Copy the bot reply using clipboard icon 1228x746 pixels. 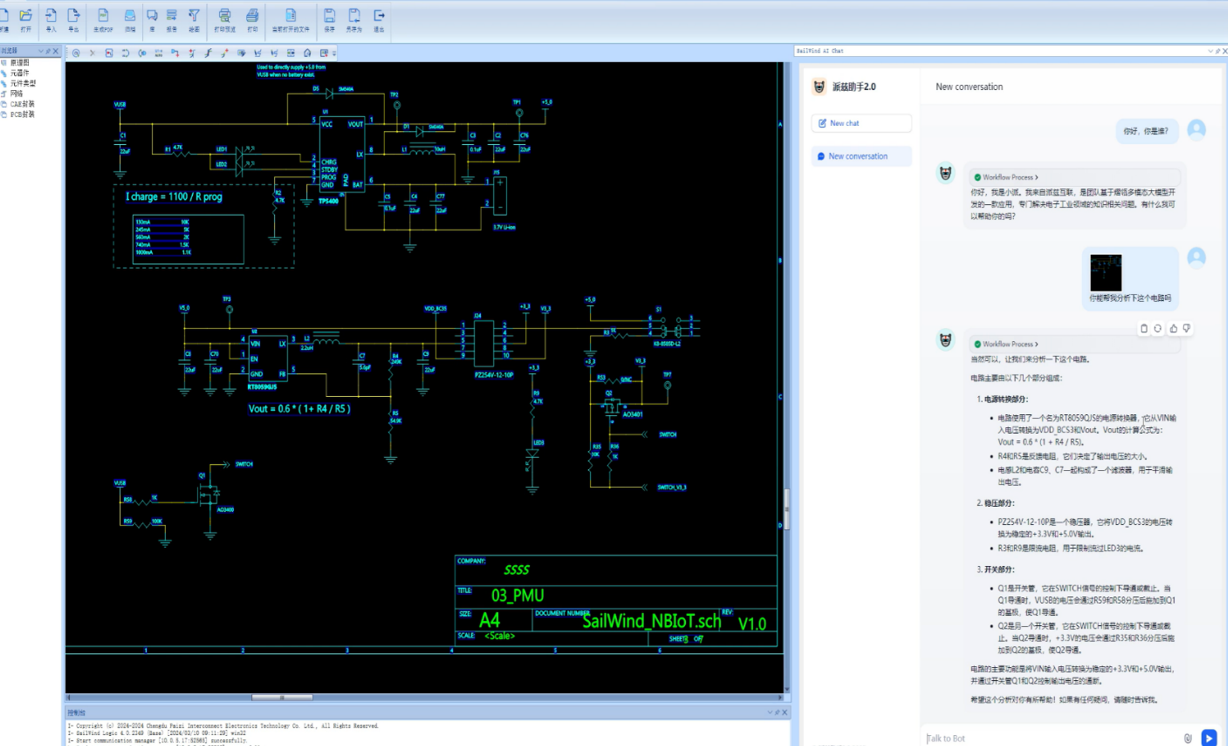pos(1144,328)
